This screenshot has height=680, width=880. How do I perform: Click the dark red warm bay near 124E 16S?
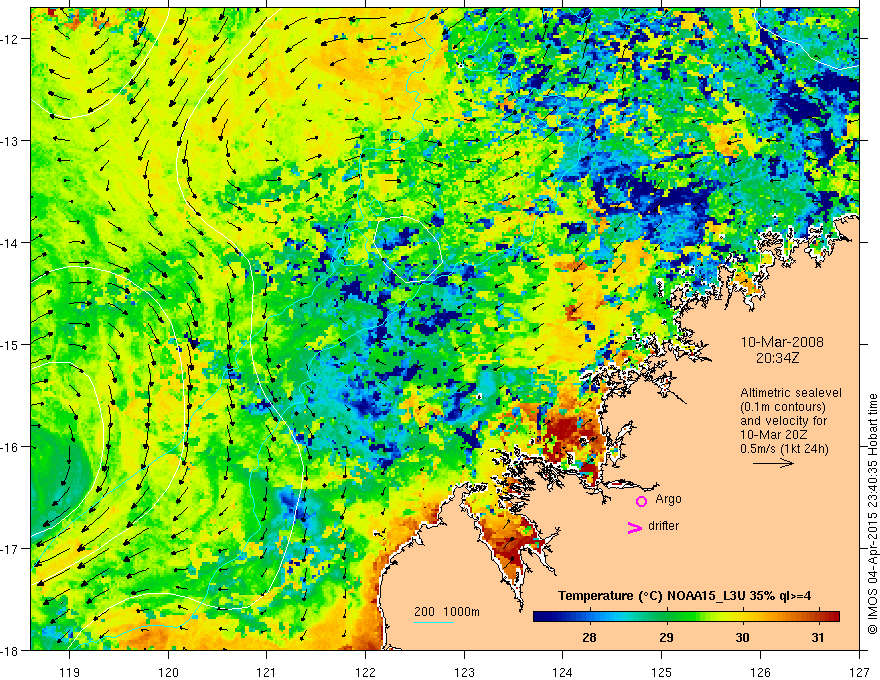571,435
